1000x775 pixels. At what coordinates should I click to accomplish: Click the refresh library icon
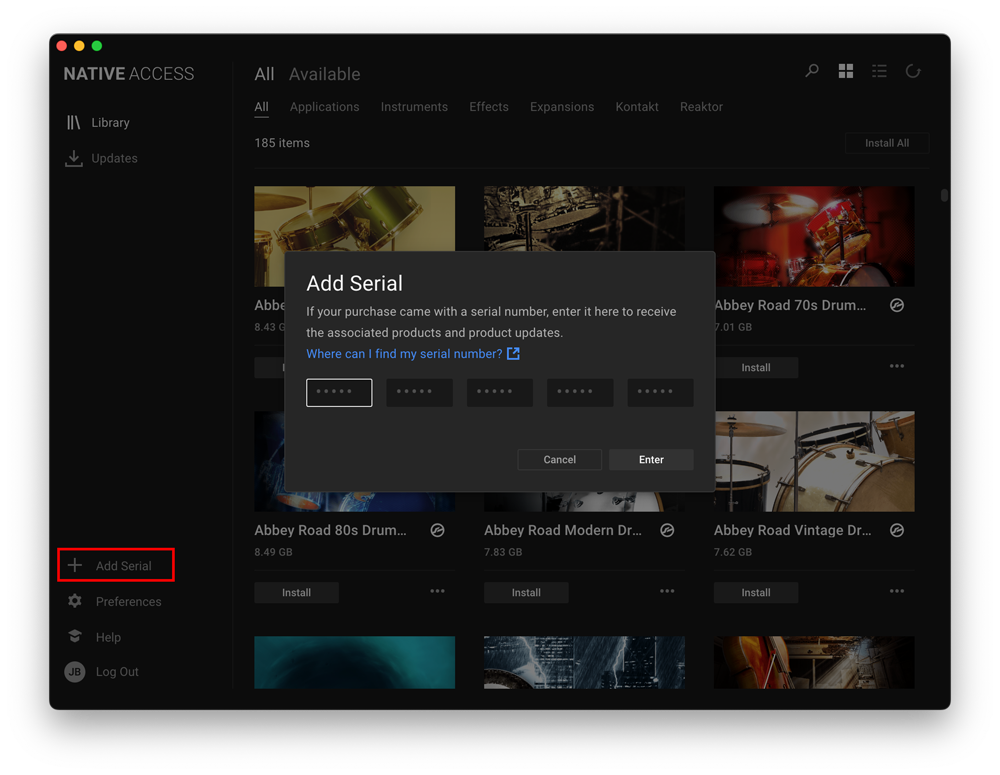(913, 71)
